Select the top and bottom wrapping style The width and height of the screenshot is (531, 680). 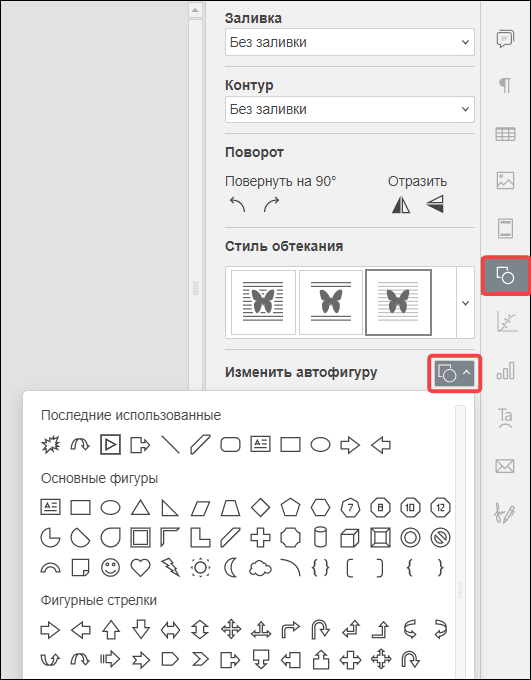point(331,302)
